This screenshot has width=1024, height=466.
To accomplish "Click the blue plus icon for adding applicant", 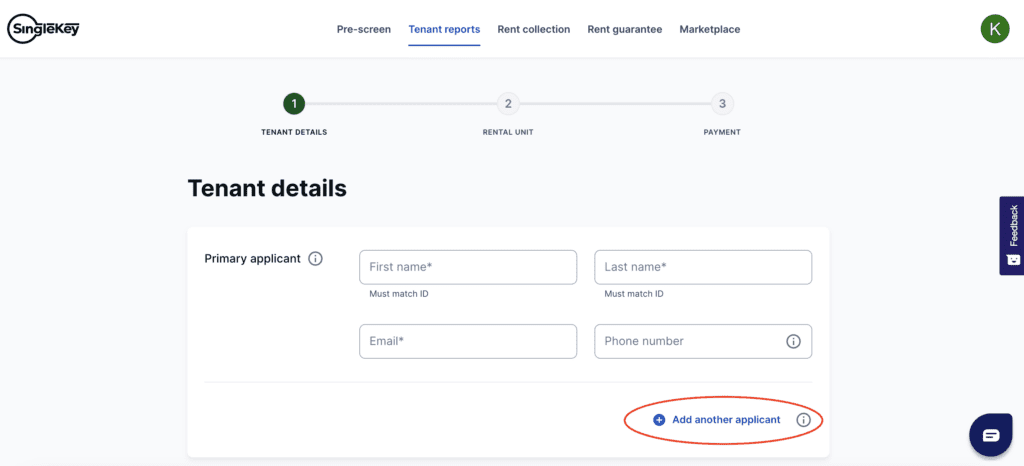I will (659, 420).
